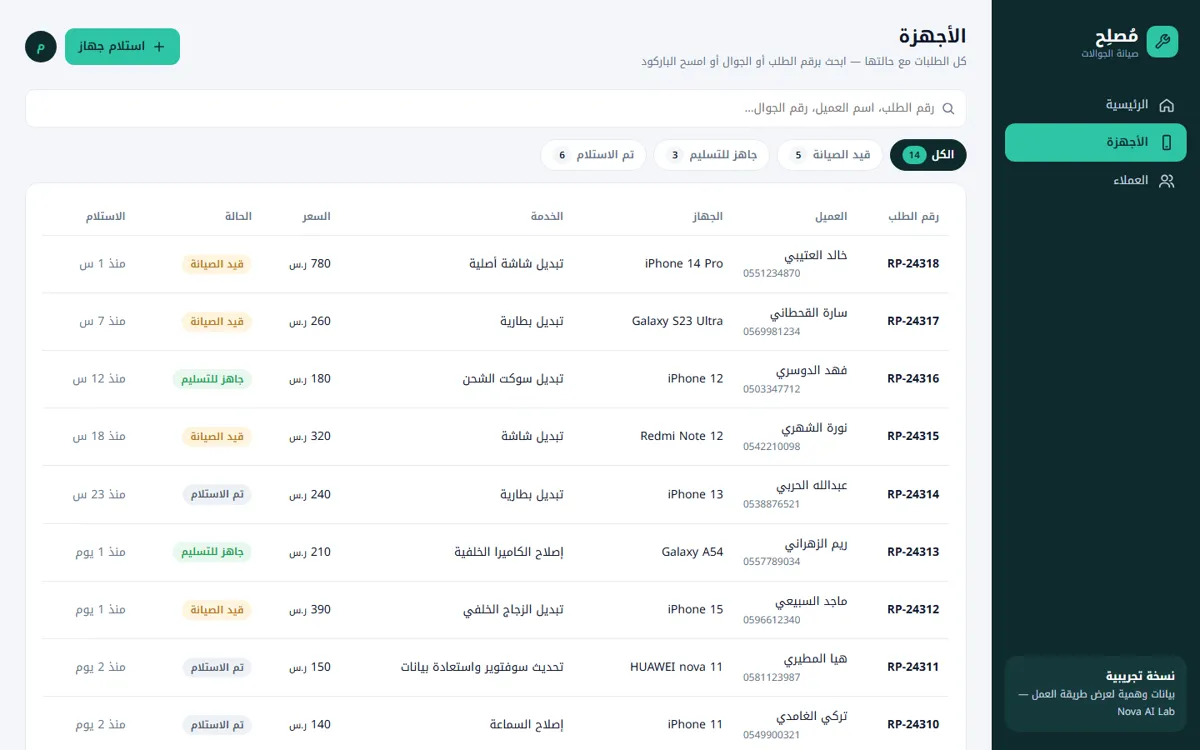The width and height of the screenshot is (1200, 750).
Task: Click the home icon beside الرئيسية
Action: (1166, 105)
